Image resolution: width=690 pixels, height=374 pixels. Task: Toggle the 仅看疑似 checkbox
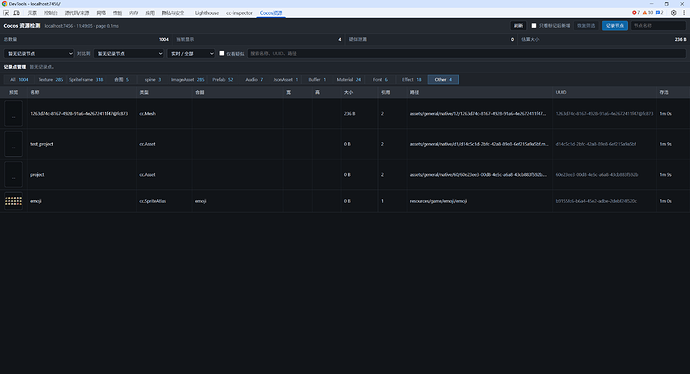point(222,53)
